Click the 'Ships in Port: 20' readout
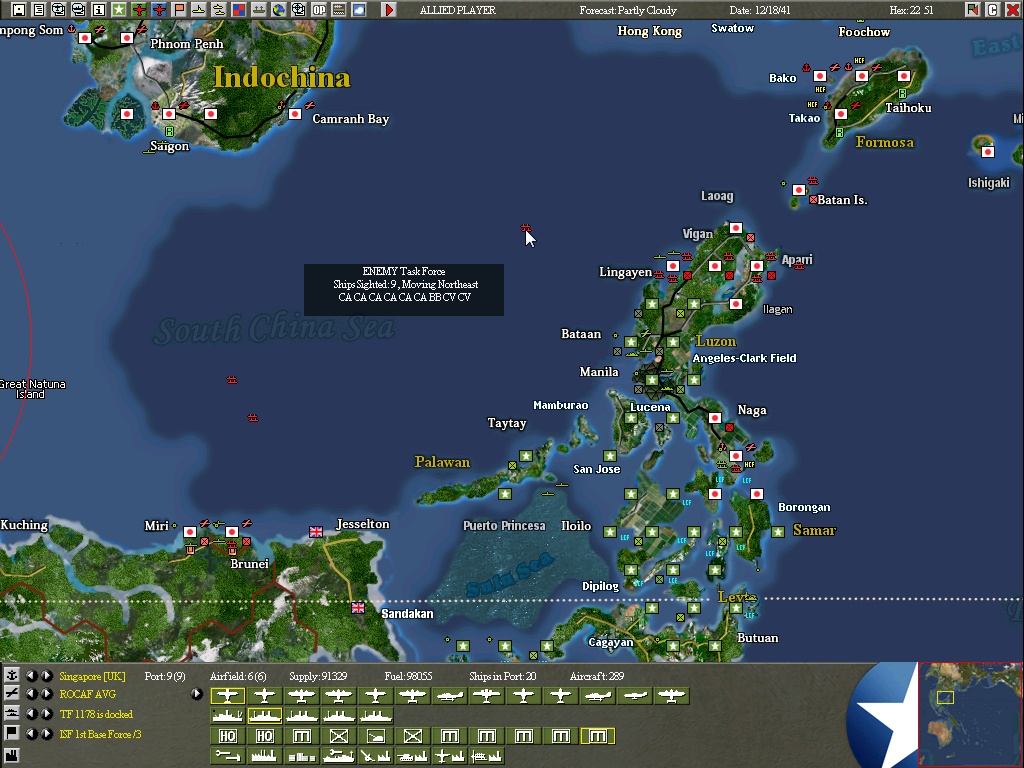Viewport: 1024px width, 768px height. 502,676
